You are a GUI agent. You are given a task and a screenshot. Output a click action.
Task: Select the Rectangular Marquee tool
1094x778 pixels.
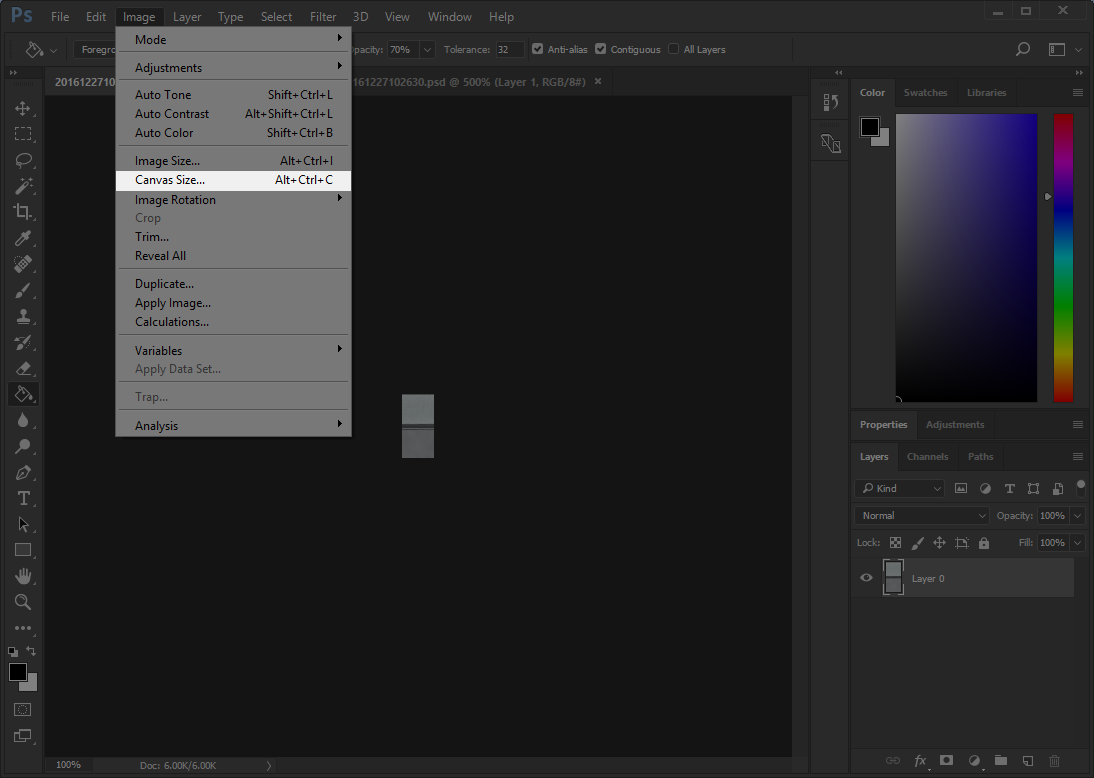pos(23,134)
